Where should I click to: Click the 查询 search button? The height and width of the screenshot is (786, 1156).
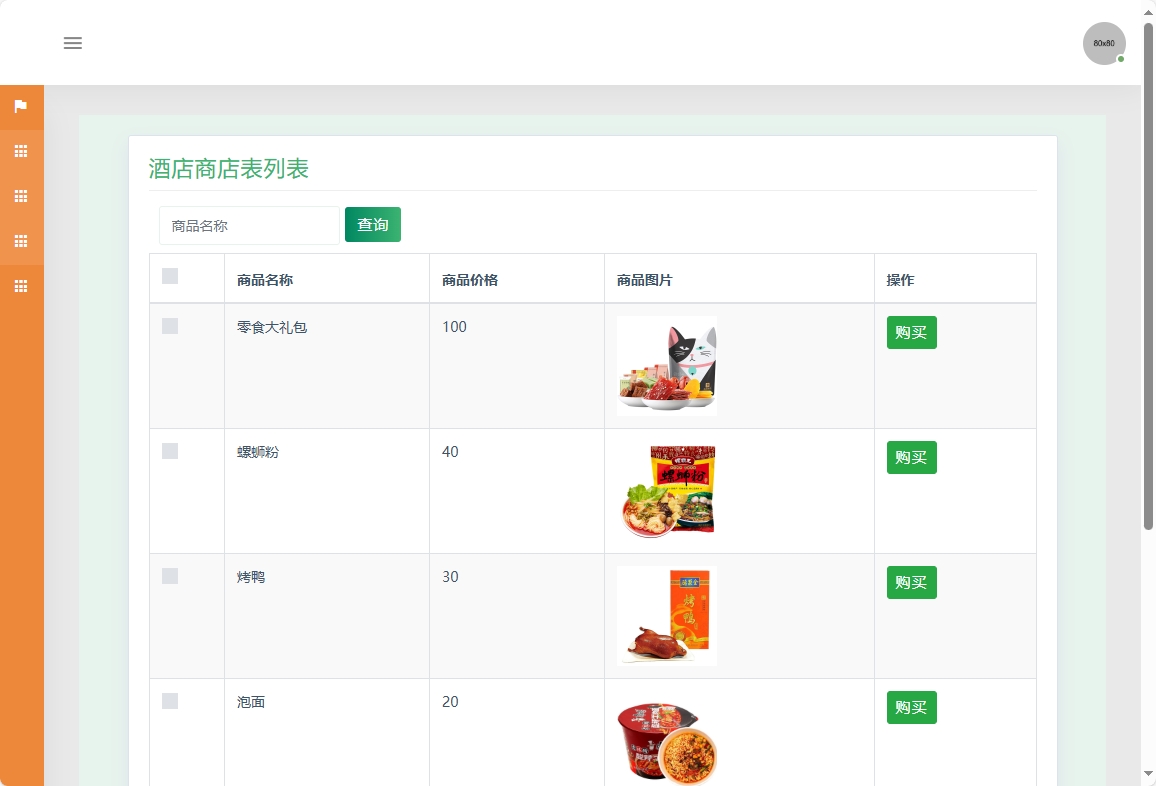point(372,224)
